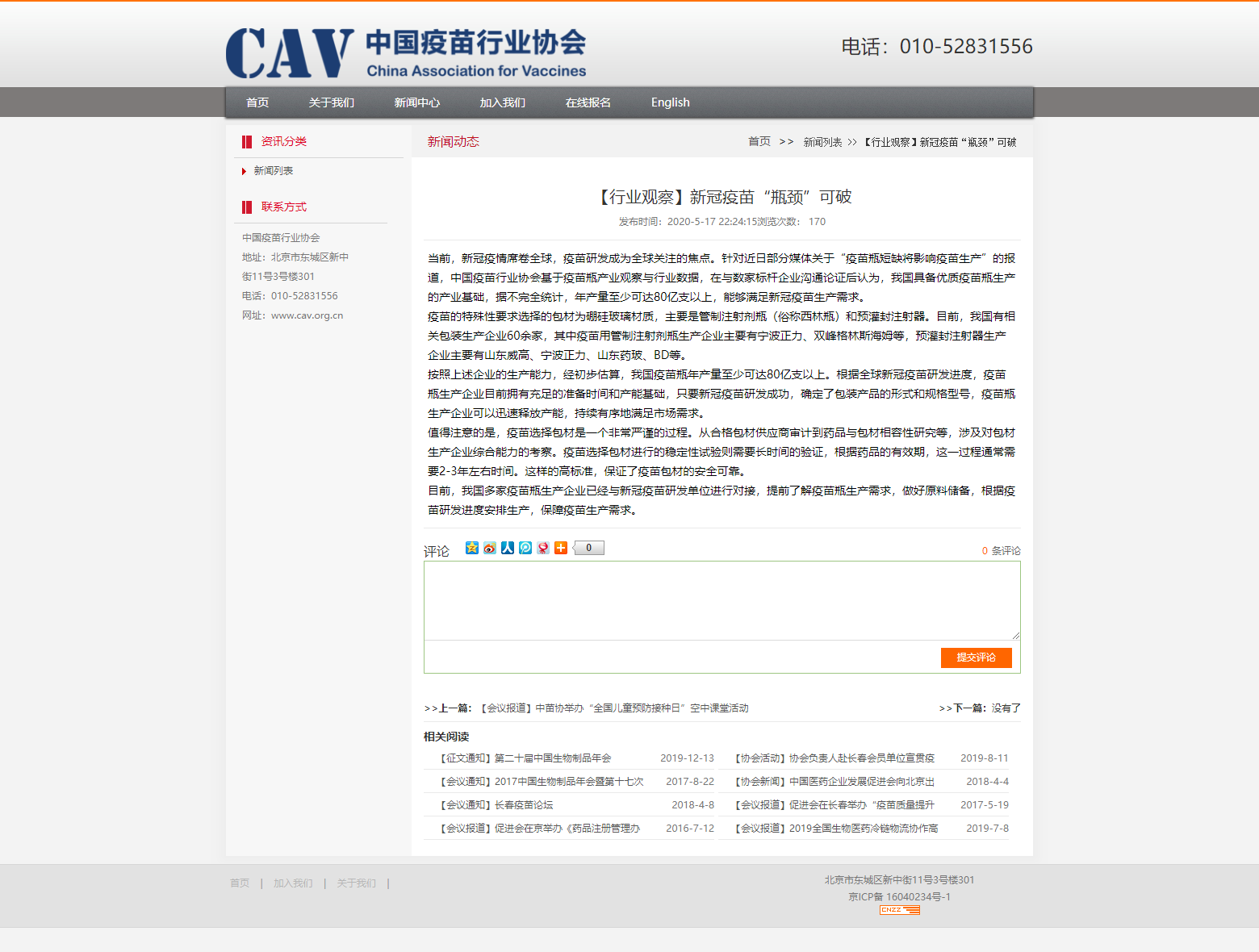The image size is (1259, 952).
Task: Switch site language to English
Action: [670, 102]
